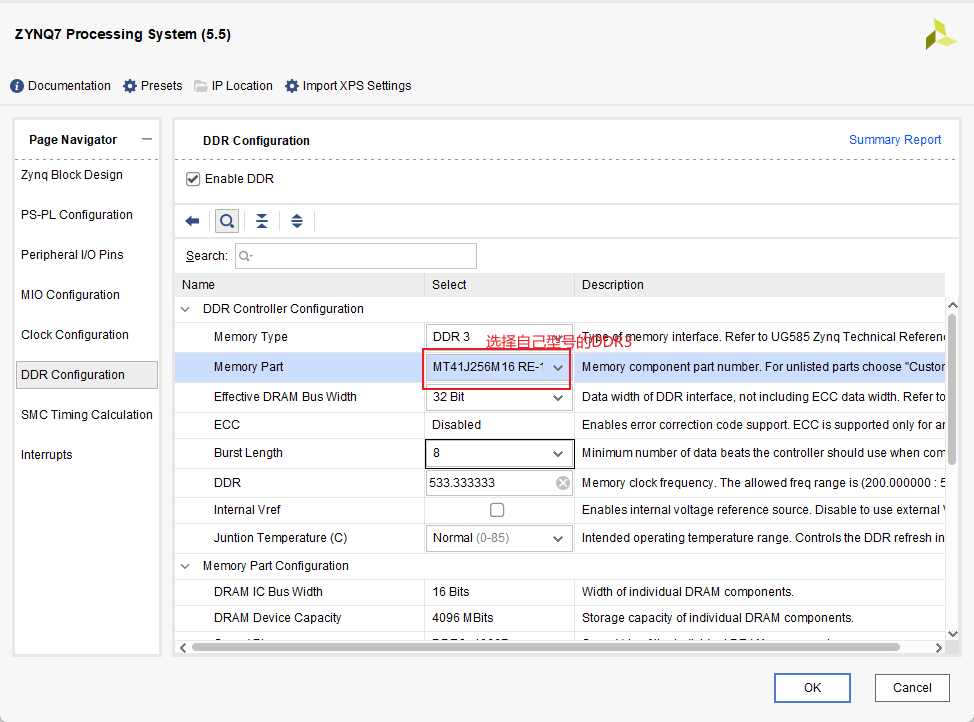
Task: Go to MIO Configuration page
Action: pos(70,295)
